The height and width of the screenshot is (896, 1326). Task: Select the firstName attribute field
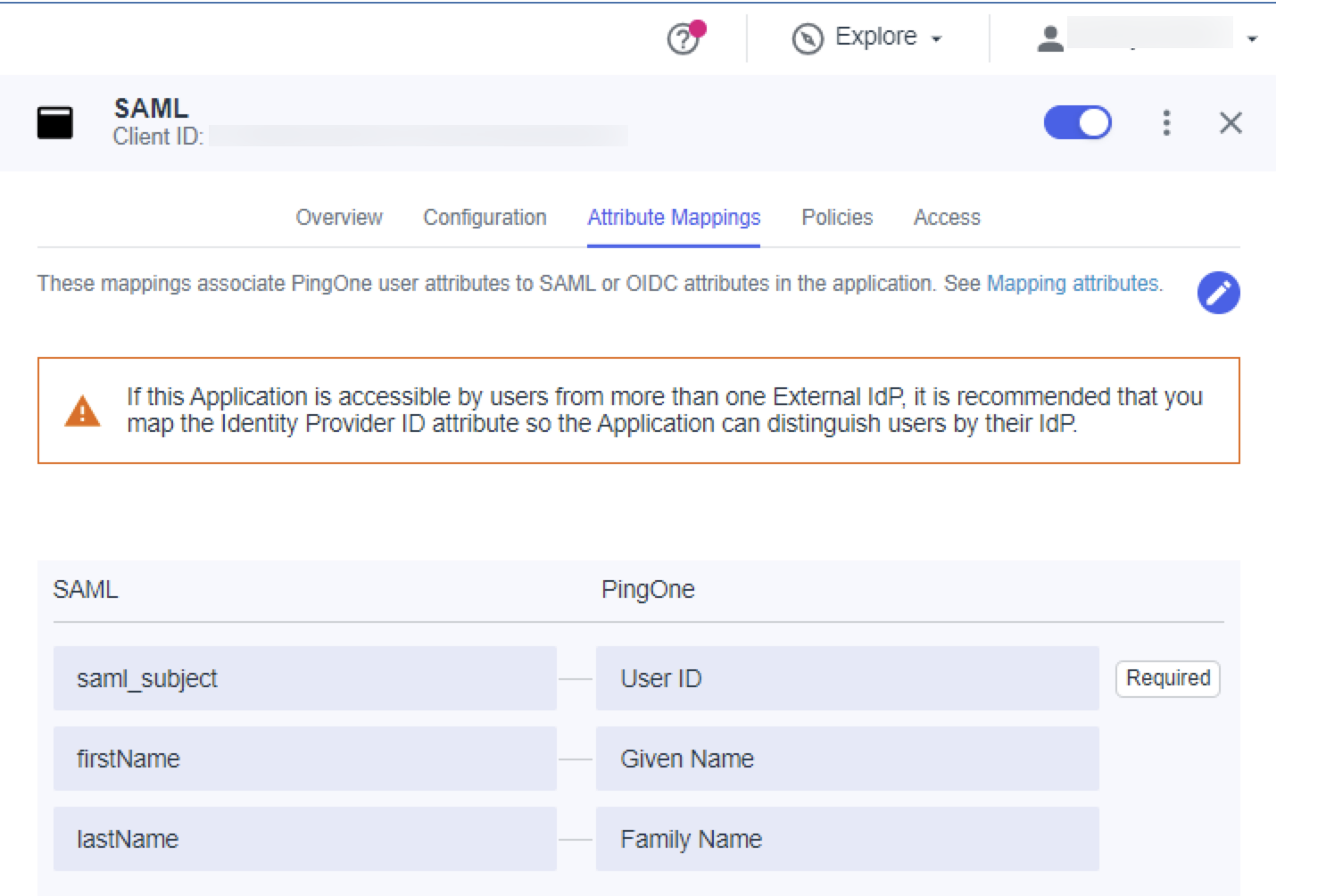click(x=305, y=759)
